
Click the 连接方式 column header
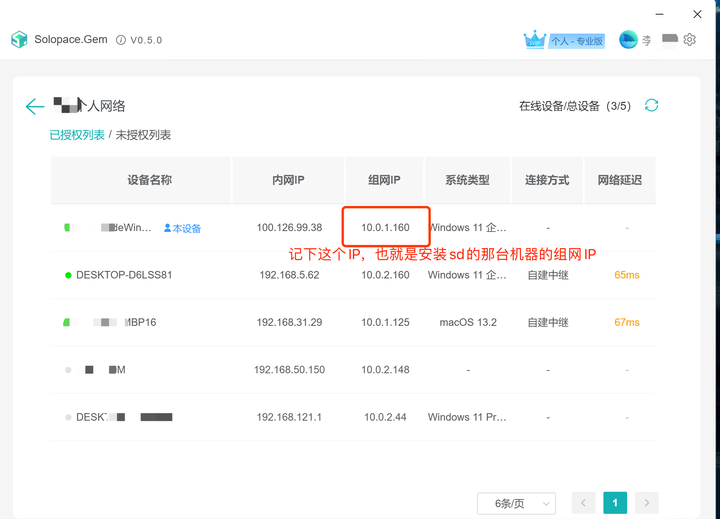[x=547, y=180]
